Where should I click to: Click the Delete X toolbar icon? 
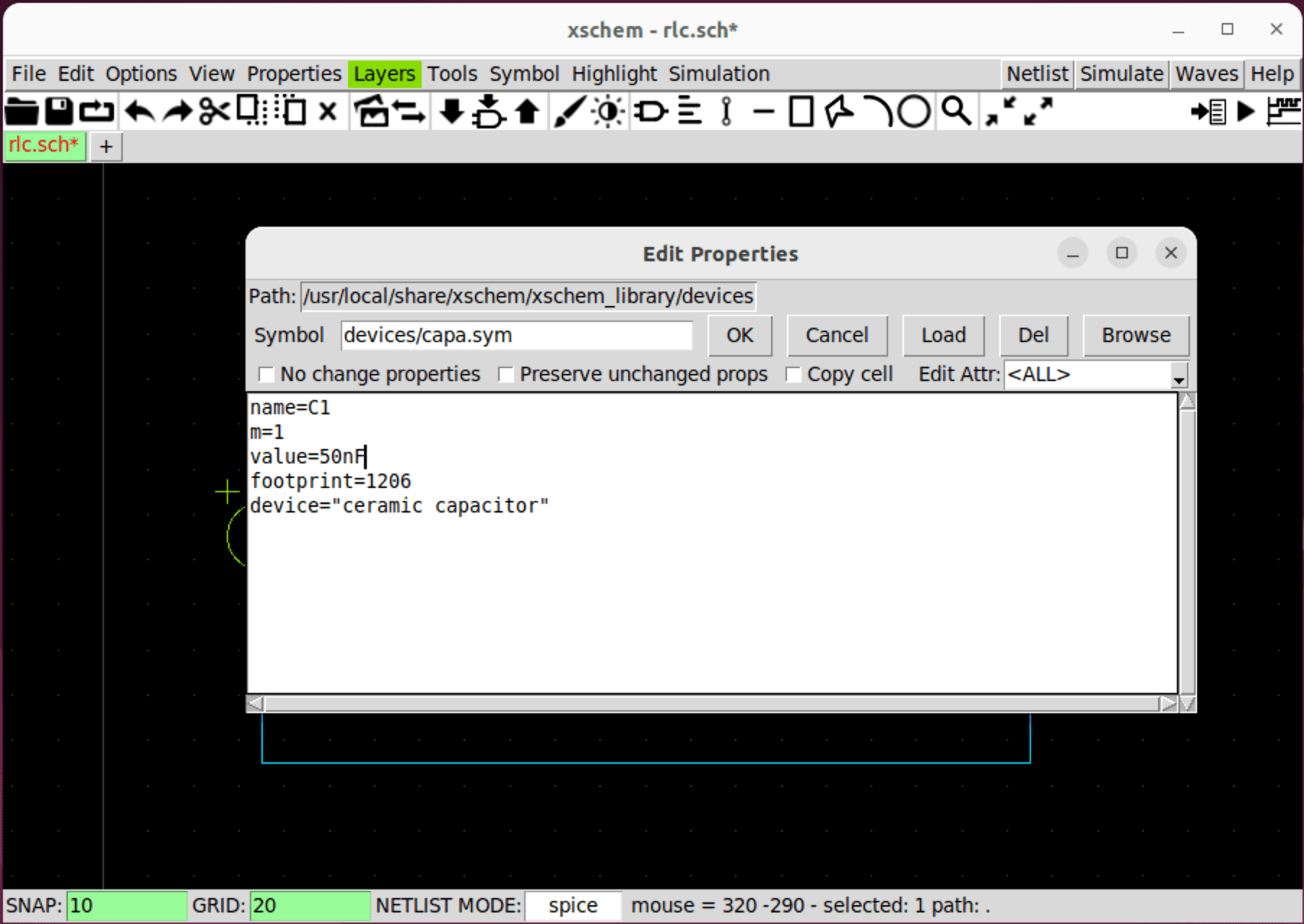[328, 112]
